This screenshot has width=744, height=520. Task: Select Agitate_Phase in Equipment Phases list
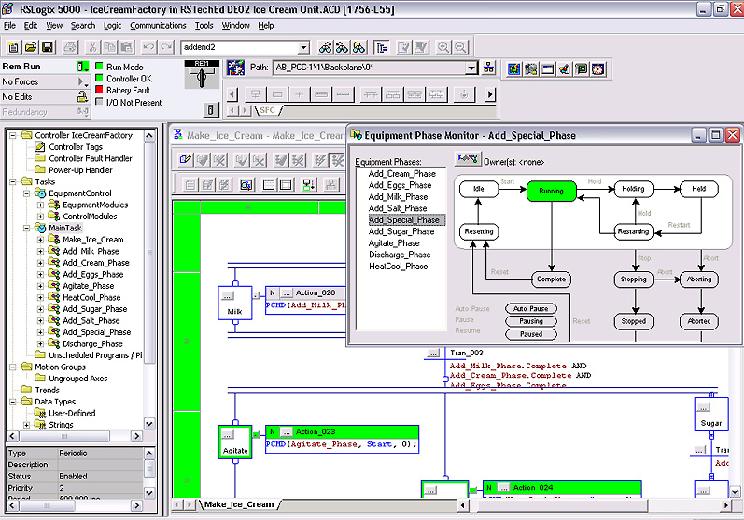pos(394,243)
